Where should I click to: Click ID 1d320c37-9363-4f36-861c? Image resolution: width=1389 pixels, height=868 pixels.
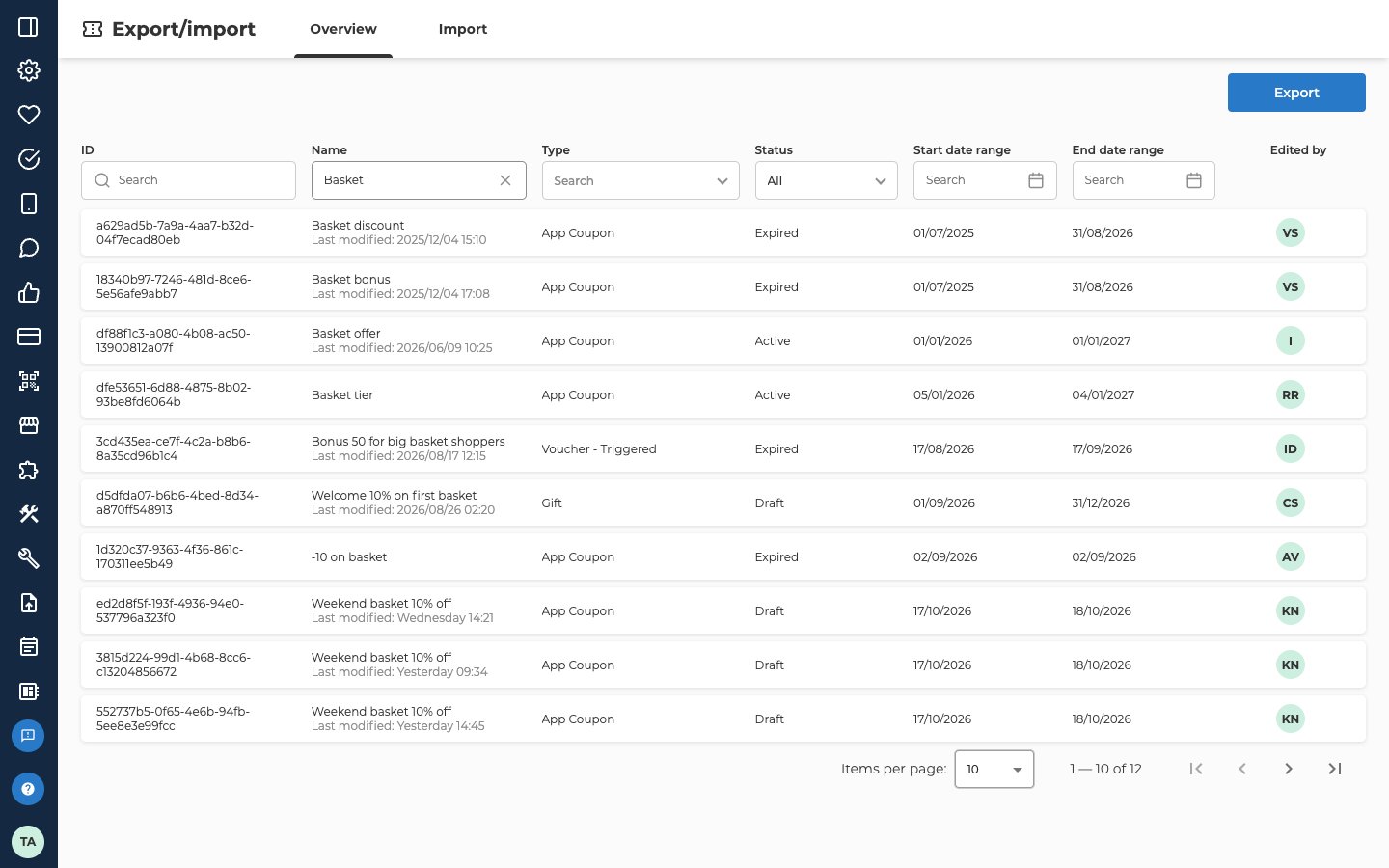170,556
